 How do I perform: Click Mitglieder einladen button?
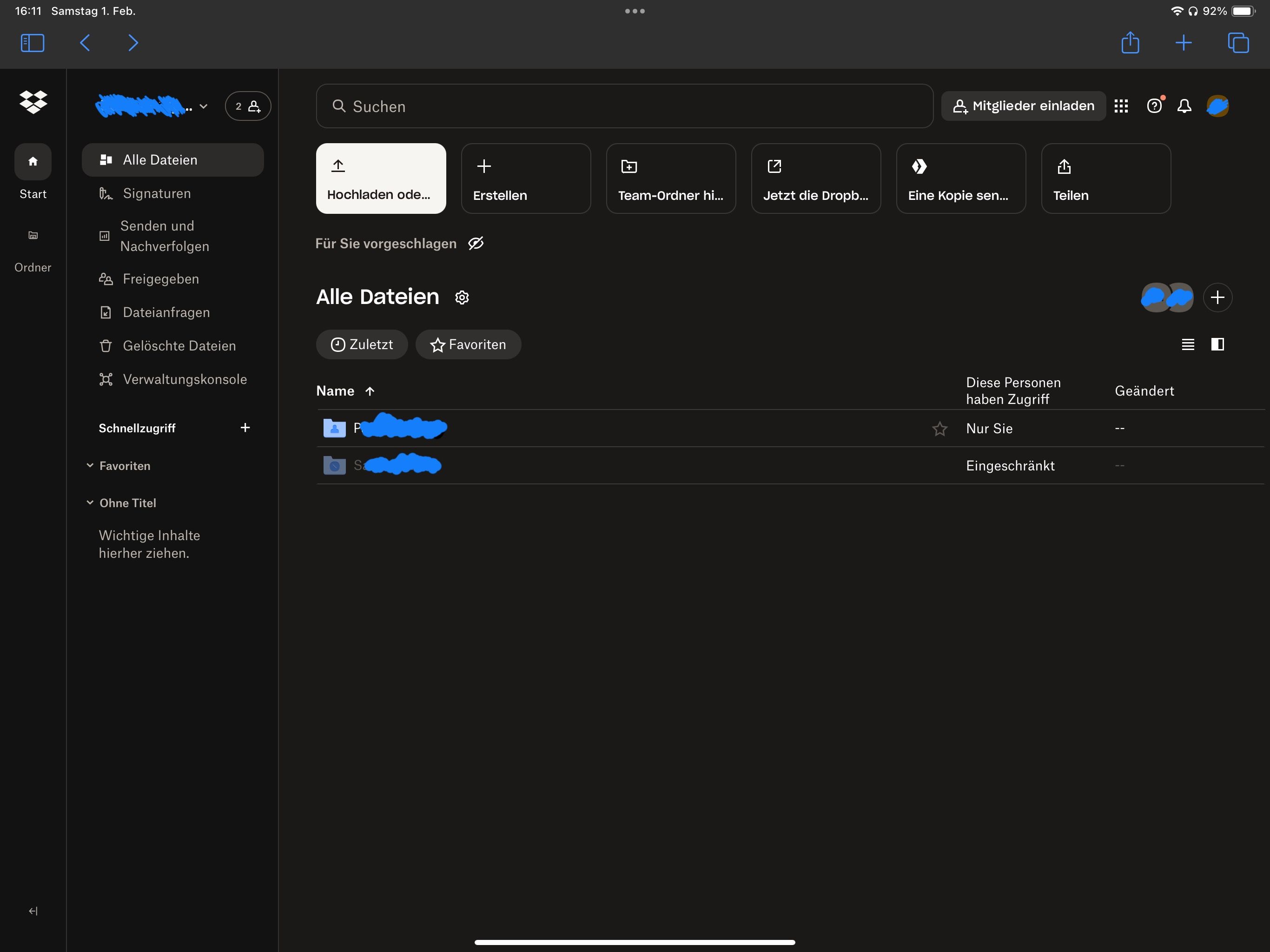pyautogui.click(x=1023, y=106)
